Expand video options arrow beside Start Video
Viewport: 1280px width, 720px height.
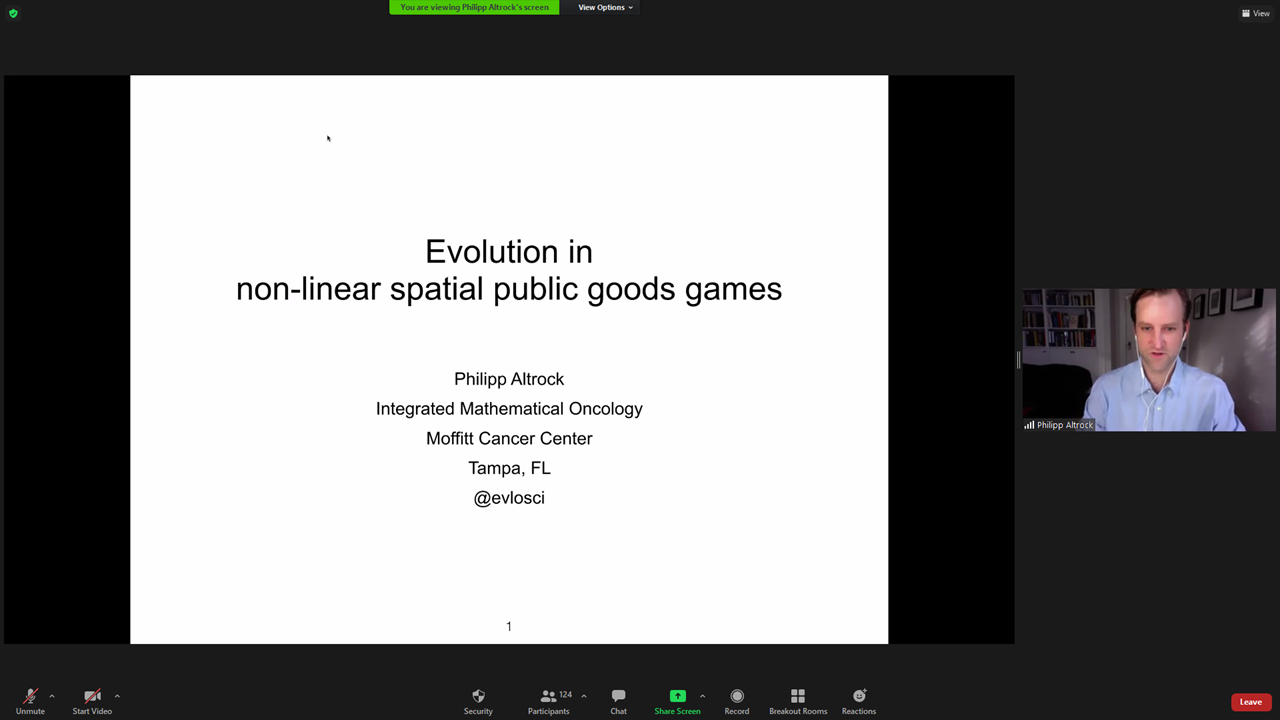tap(117, 696)
